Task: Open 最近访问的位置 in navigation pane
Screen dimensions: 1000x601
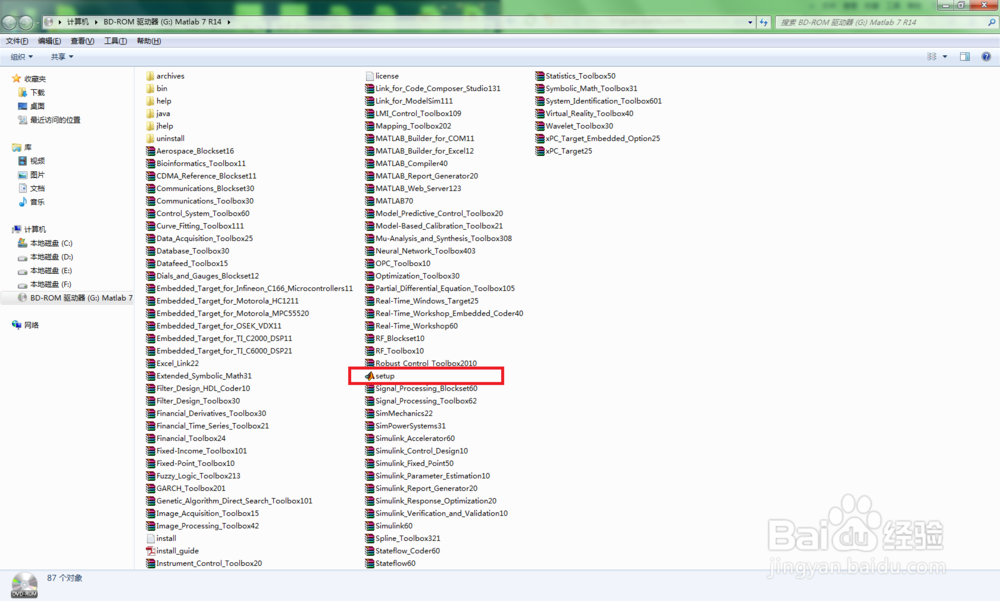Action: tap(55, 120)
